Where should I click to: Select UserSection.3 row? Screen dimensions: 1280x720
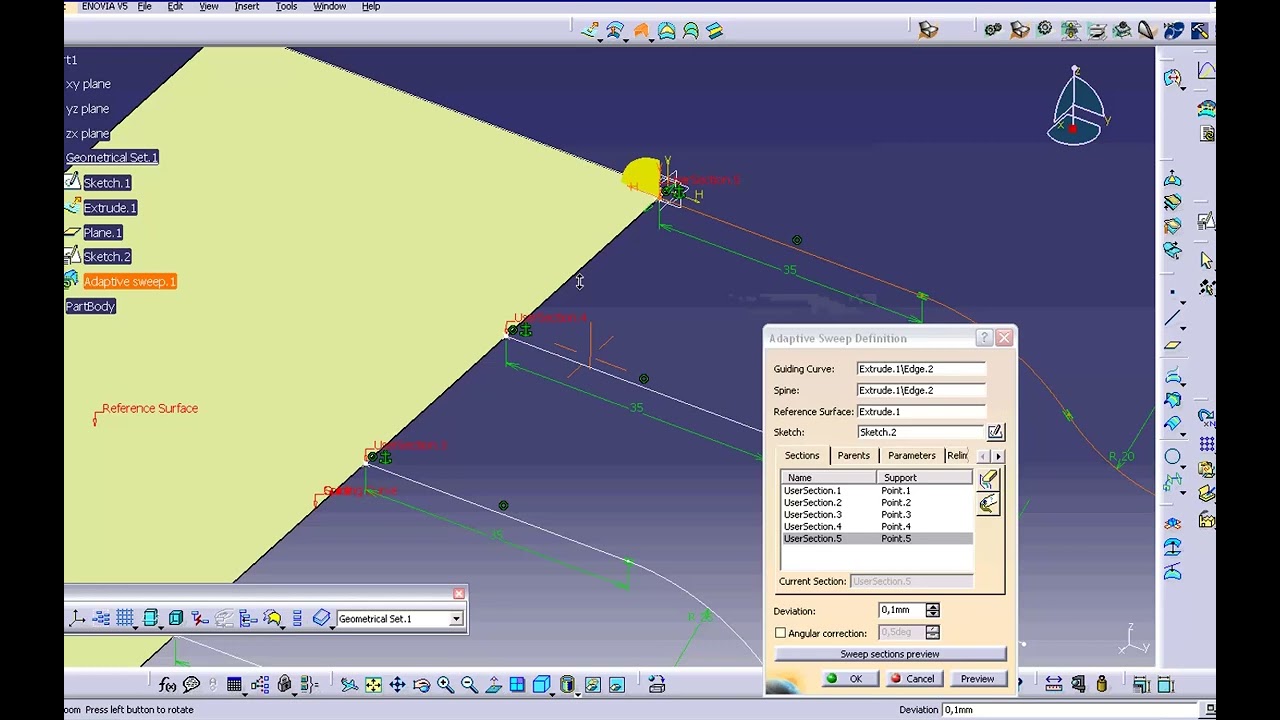(877, 515)
